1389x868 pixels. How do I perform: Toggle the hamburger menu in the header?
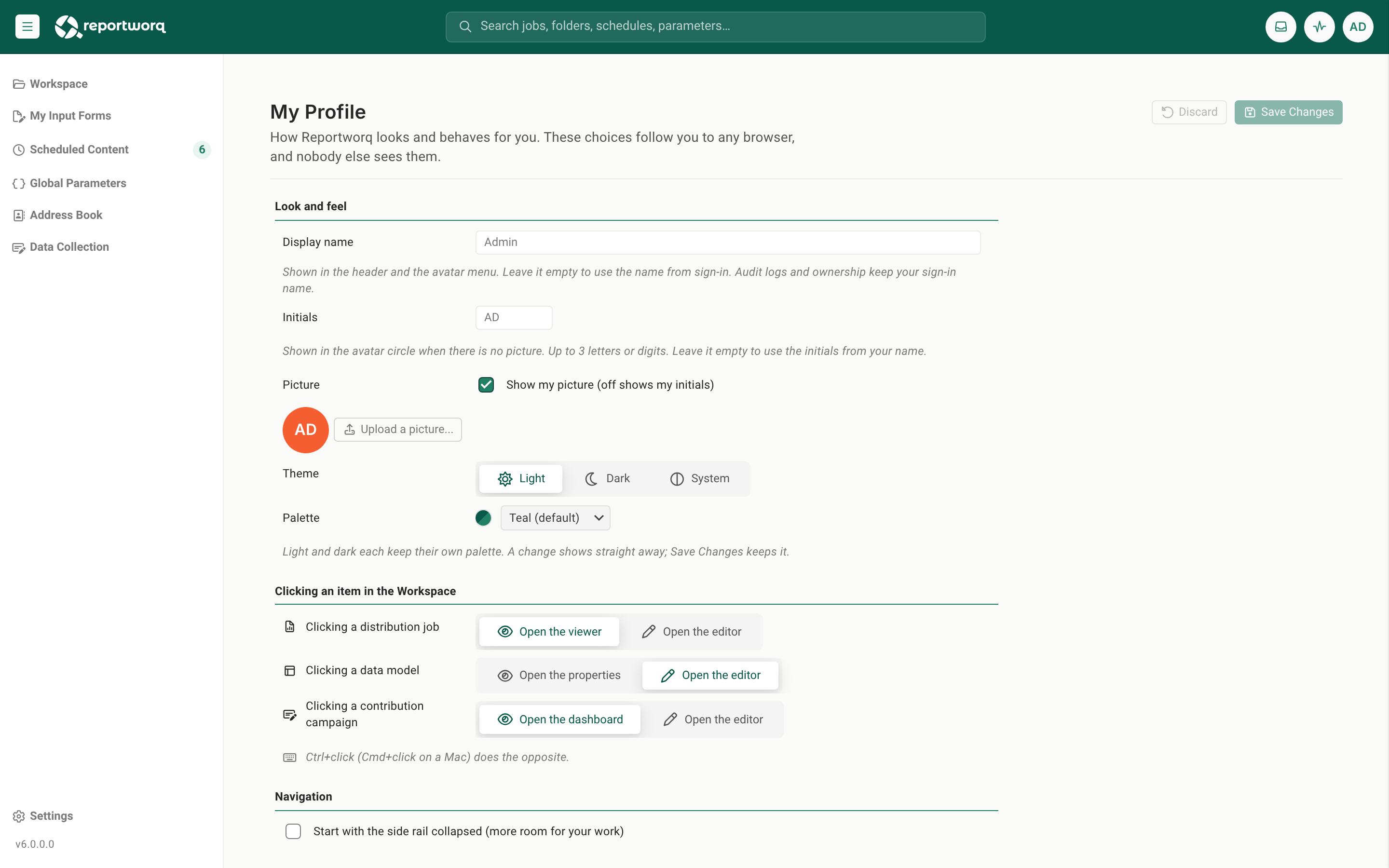(27, 27)
